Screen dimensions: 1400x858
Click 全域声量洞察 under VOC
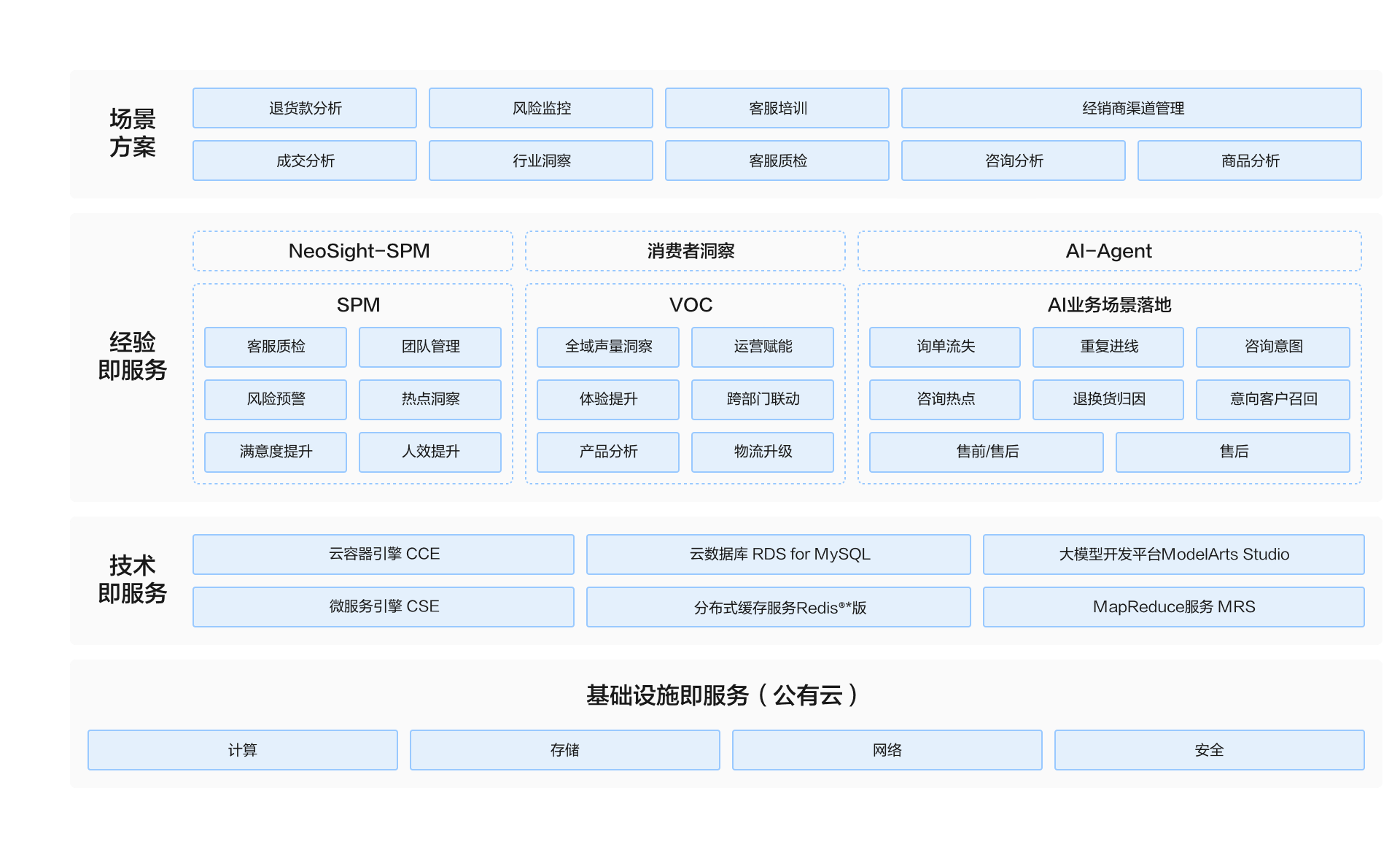click(x=608, y=347)
